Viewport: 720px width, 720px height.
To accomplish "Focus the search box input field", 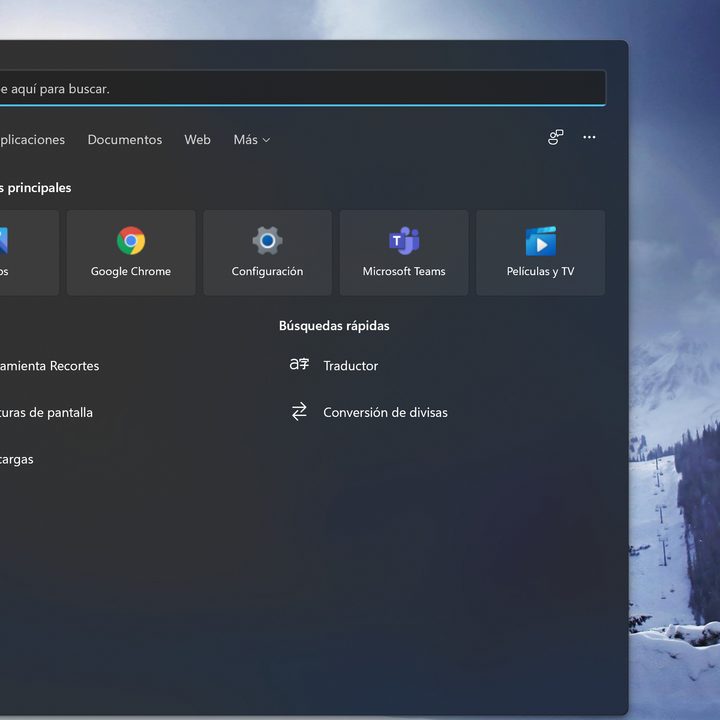I will click(303, 88).
